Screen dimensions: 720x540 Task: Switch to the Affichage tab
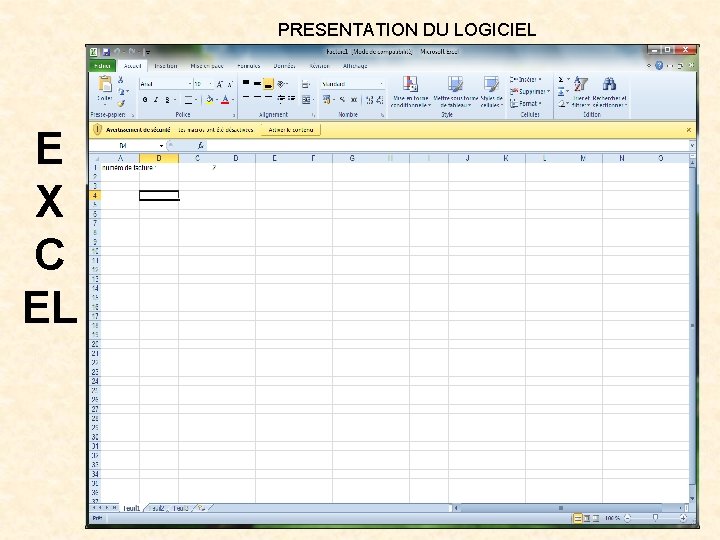(x=355, y=66)
